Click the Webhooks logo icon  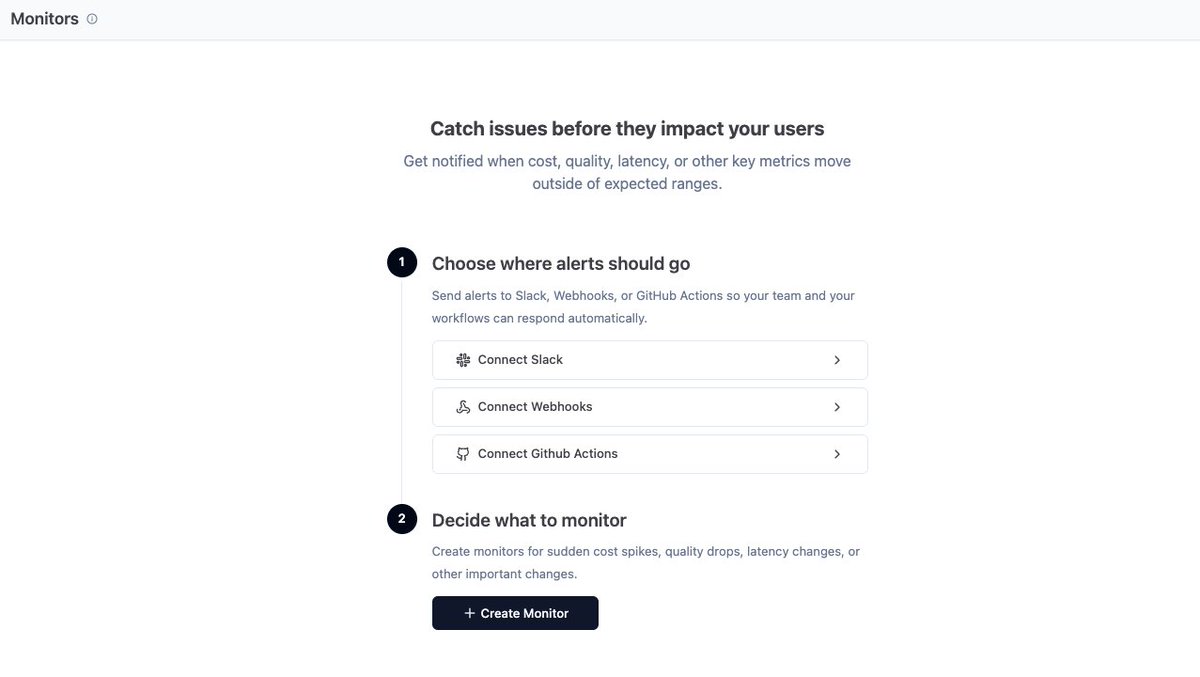463,407
